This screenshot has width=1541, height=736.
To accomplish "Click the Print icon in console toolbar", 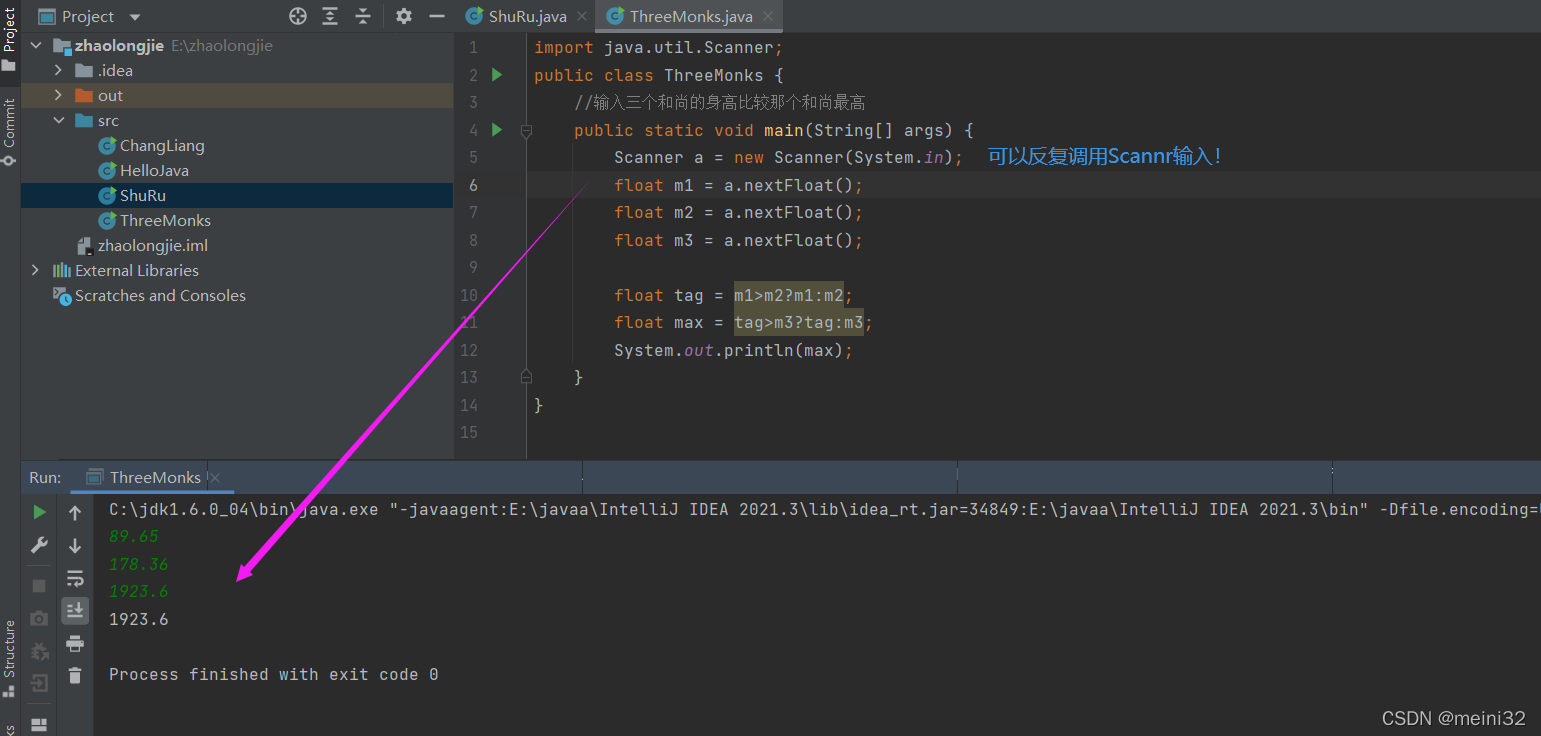I will (x=75, y=643).
